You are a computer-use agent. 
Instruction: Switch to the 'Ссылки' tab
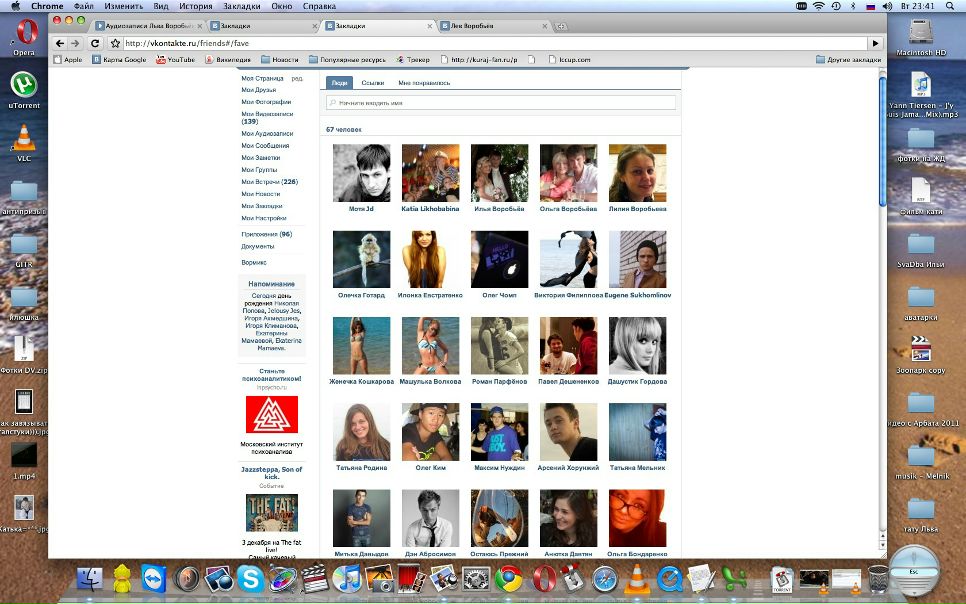[372, 83]
